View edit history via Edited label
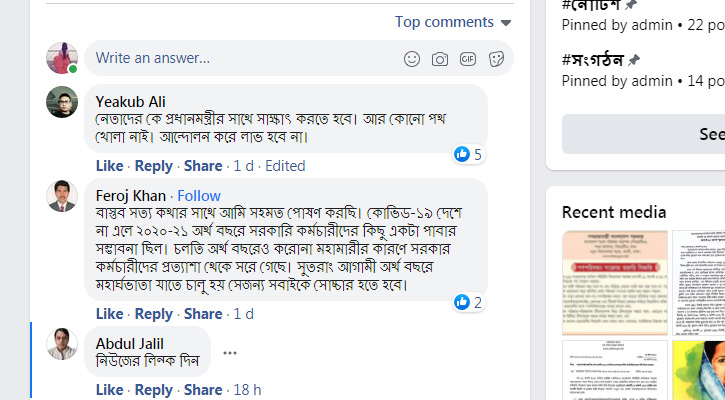This screenshot has height=400, width=725. tap(285, 166)
